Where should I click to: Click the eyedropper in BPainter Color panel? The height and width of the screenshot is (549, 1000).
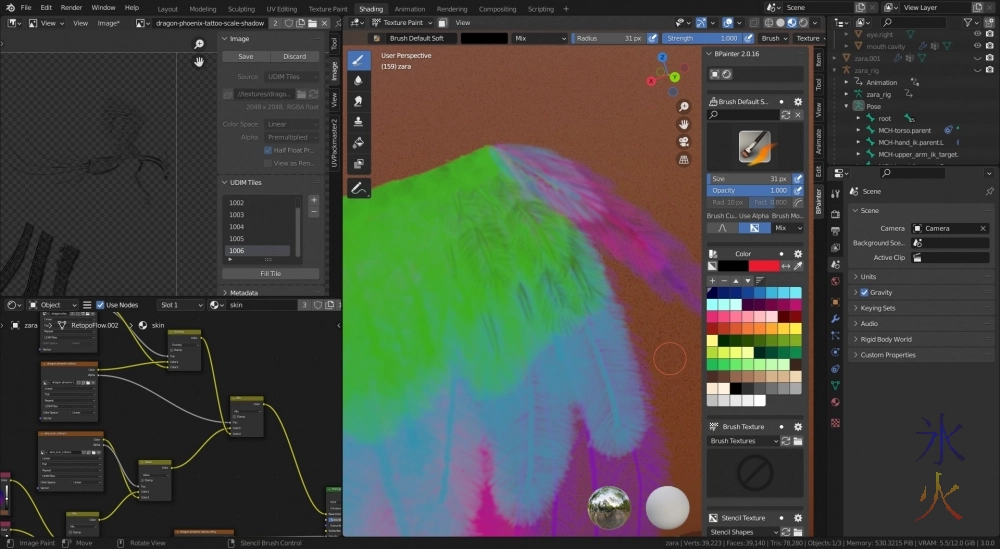(x=799, y=266)
